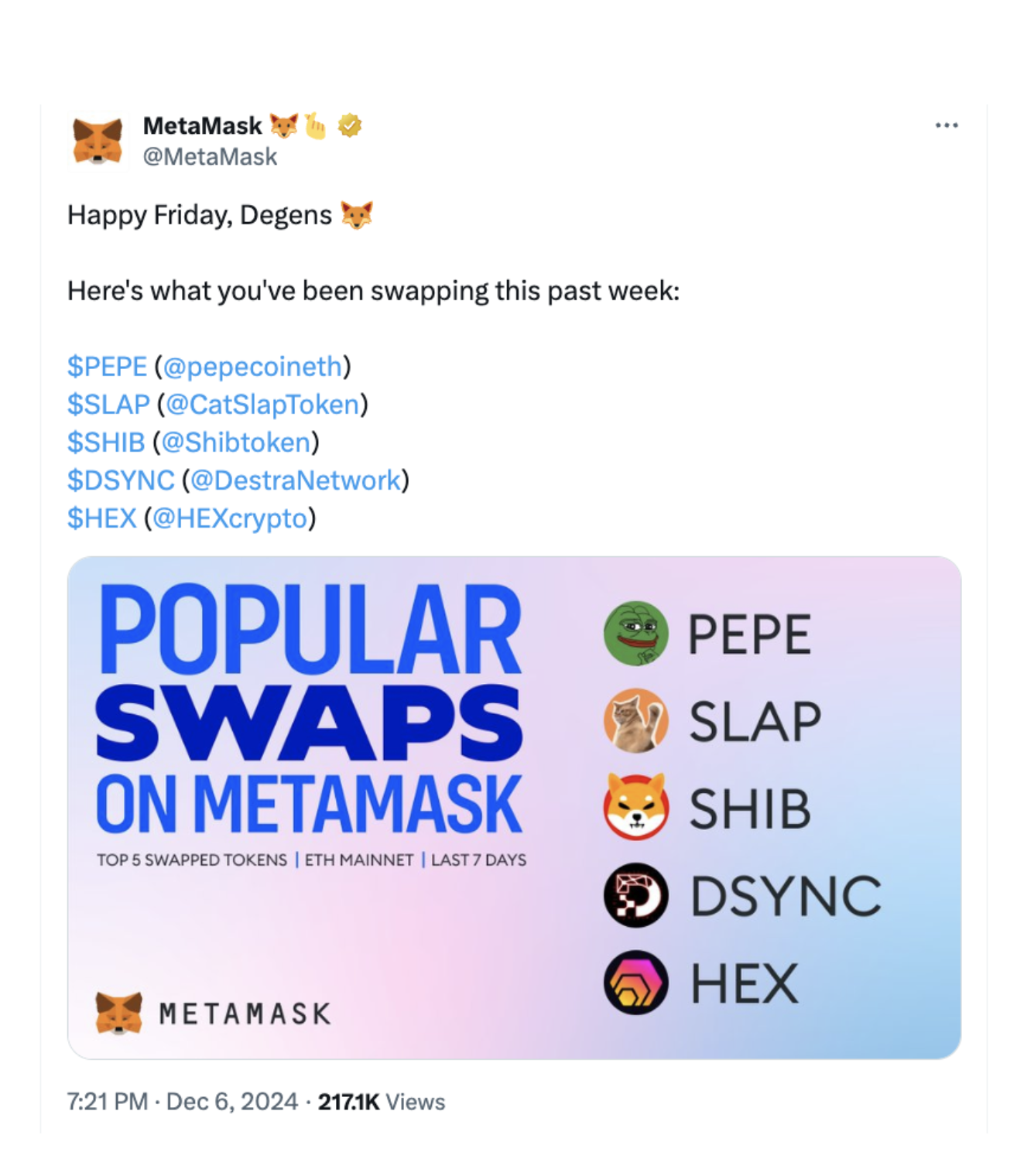The width and height of the screenshot is (1017, 1176).
Task: Click the gold verified badge
Action: pos(350,125)
